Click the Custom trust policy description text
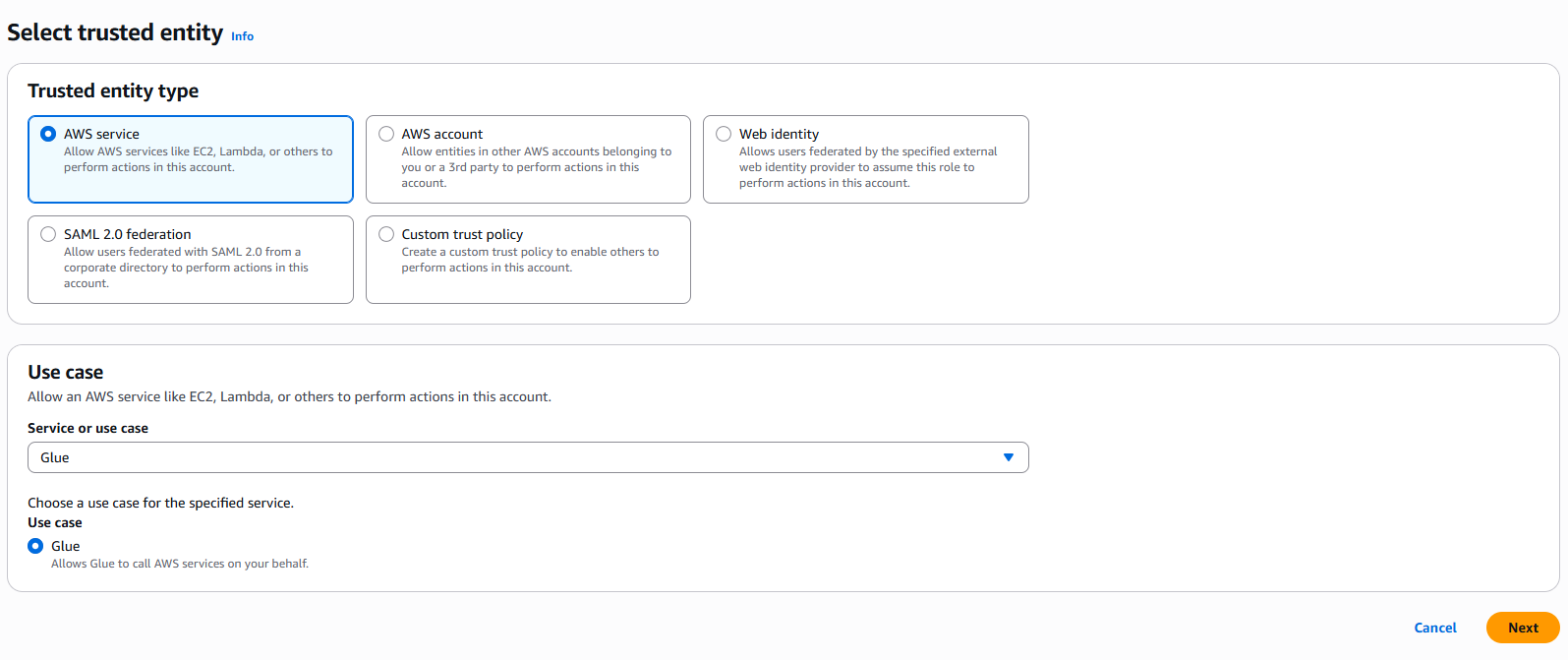Viewport: 1568px width, 660px height. coord(530,260)
